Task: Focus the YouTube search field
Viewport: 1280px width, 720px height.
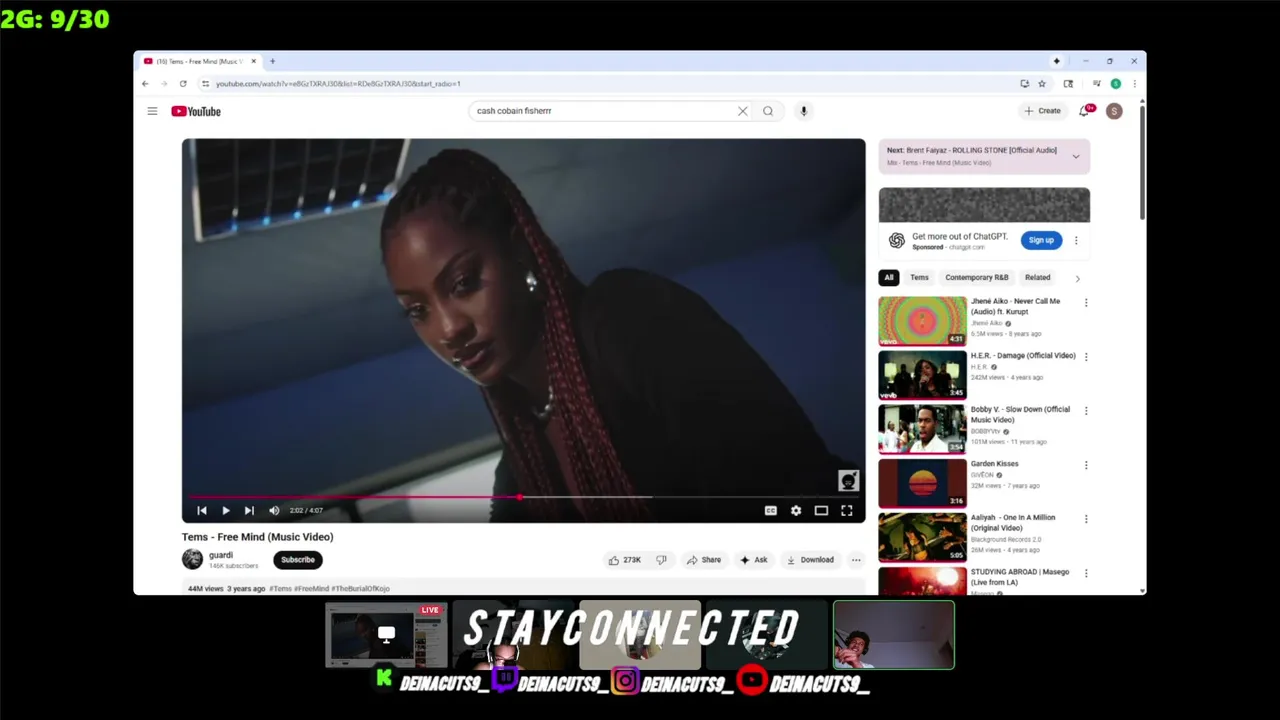Action: (x=603, y=111)
